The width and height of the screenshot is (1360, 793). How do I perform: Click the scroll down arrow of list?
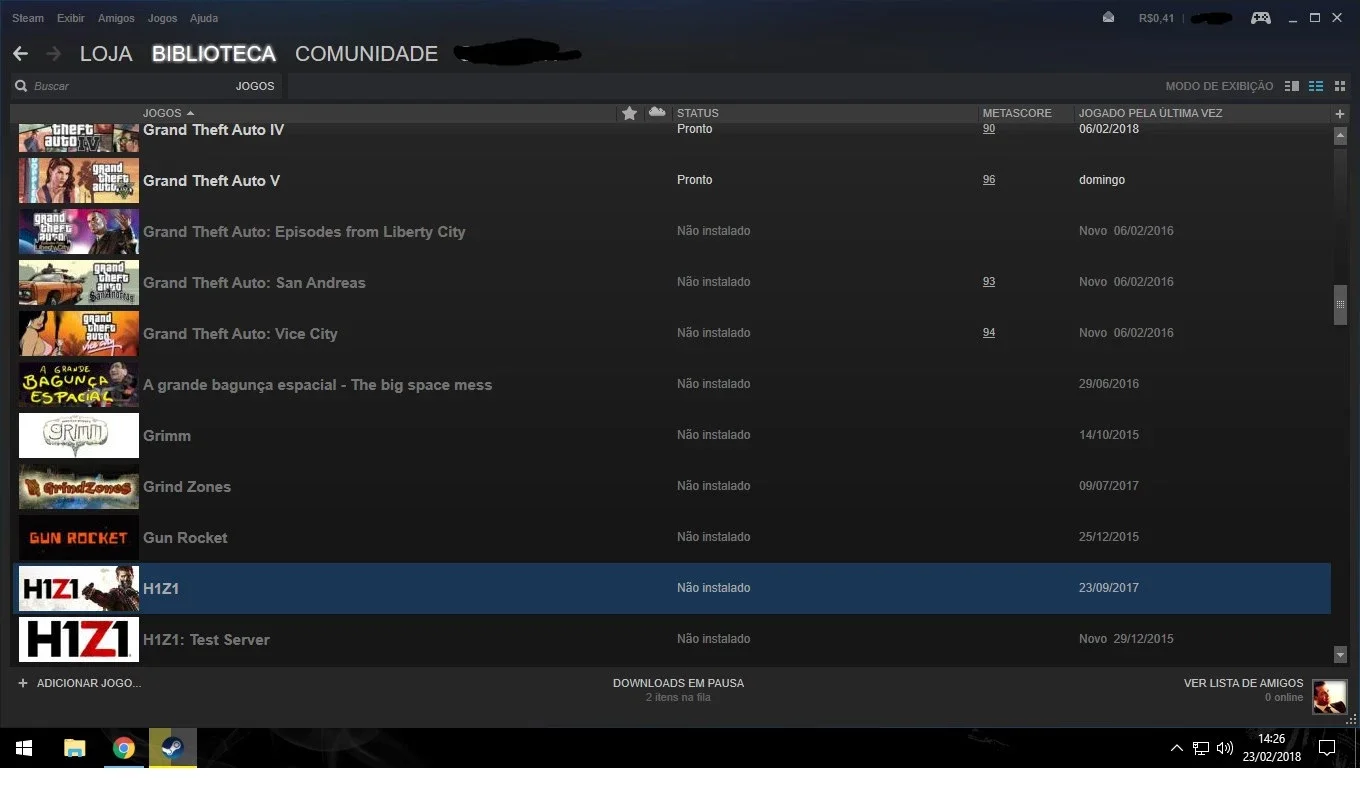click(1341, 655)
